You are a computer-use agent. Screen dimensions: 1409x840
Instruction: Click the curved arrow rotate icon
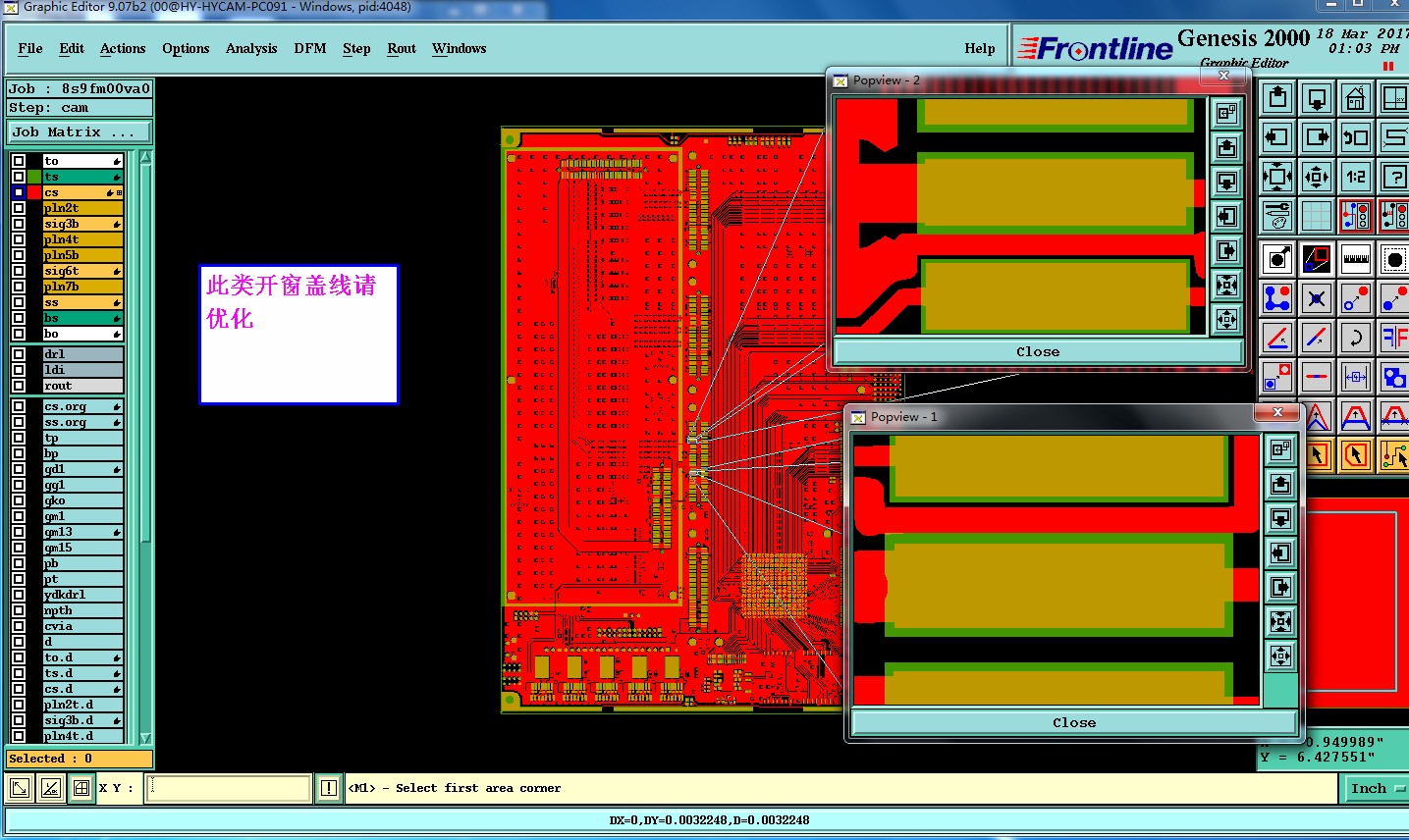click(1356, 338)
